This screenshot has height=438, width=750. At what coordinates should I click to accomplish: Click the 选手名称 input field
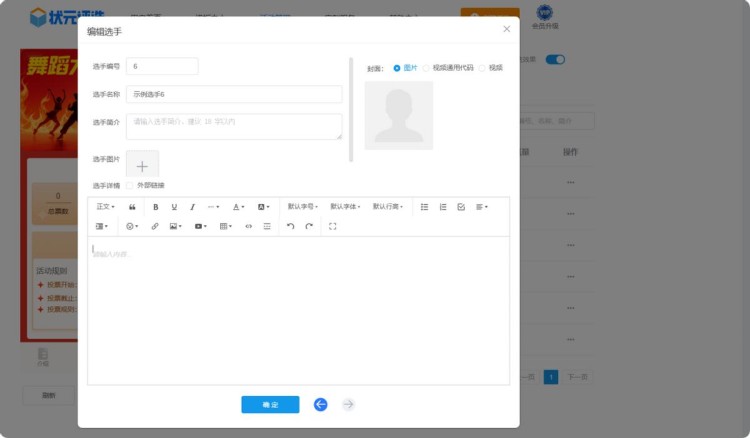[233, 94]
